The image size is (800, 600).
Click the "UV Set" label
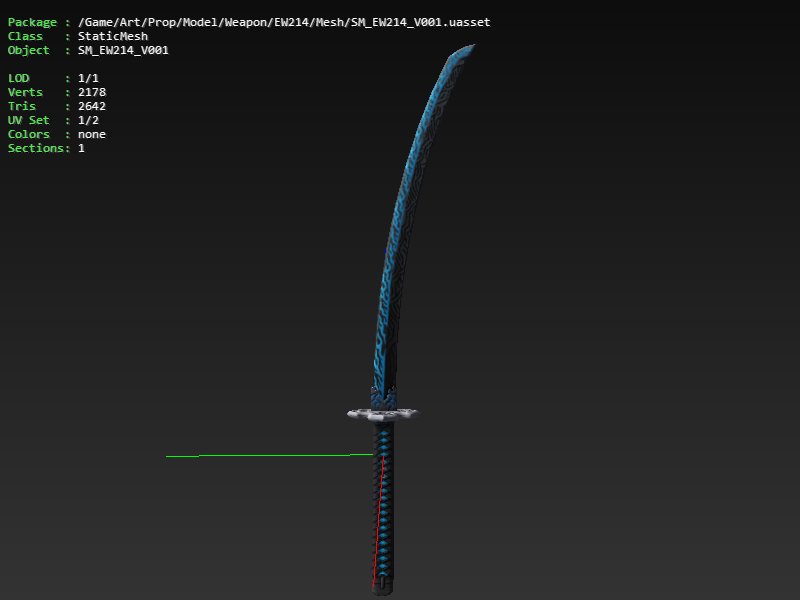[x=29, y=120]
